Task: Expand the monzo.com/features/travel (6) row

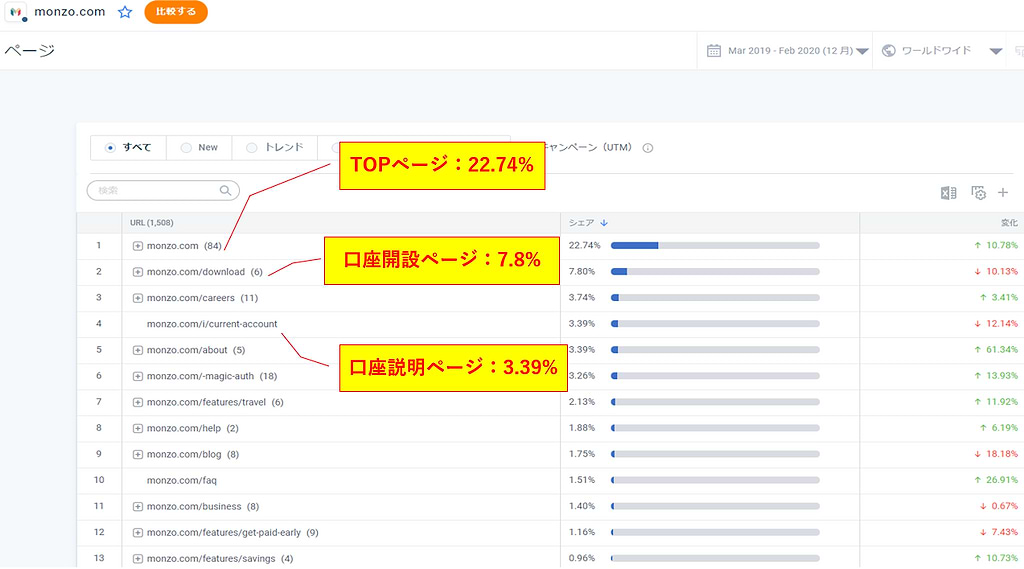Action: click(138, 402)
